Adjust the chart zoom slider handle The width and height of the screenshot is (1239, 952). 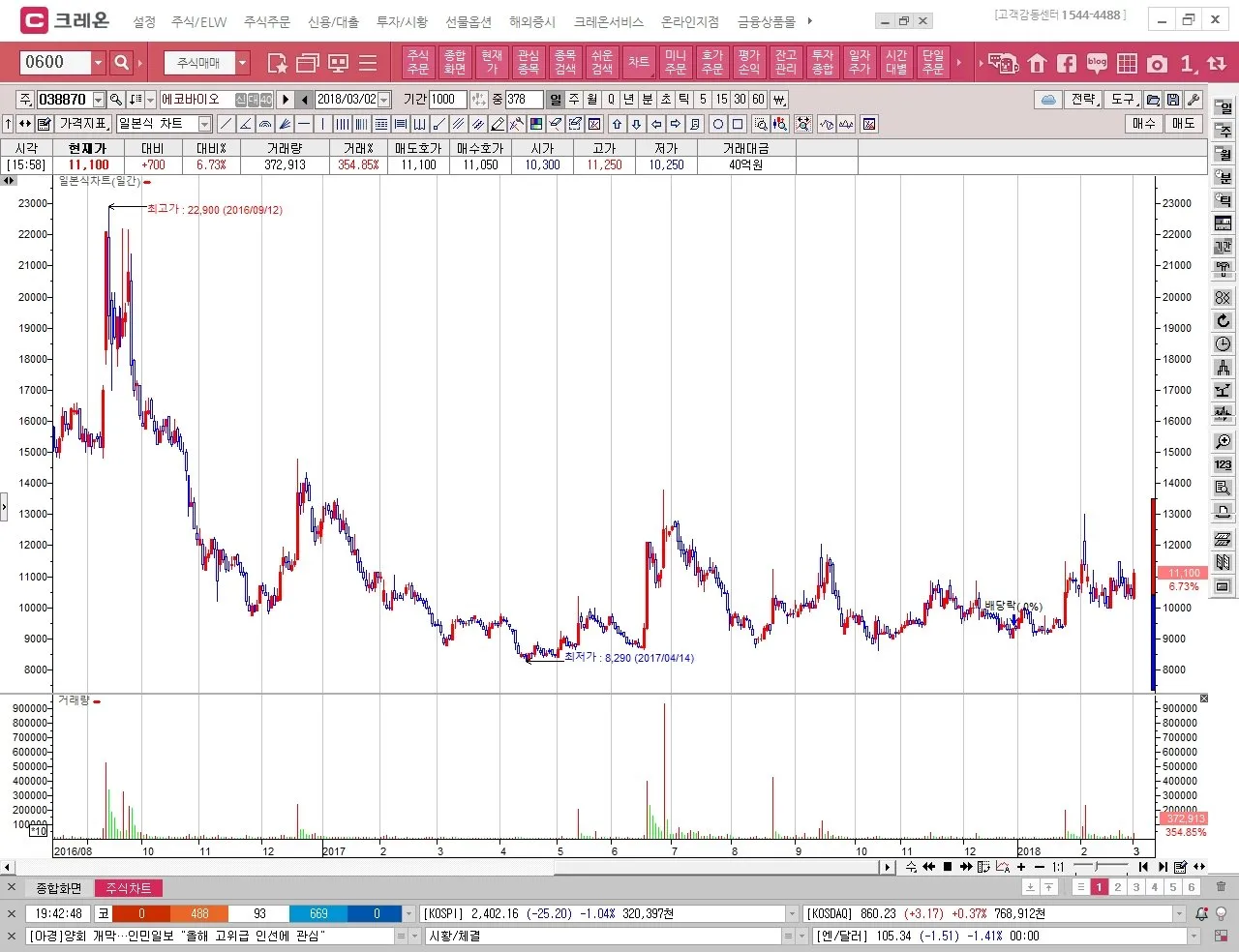1097,867
